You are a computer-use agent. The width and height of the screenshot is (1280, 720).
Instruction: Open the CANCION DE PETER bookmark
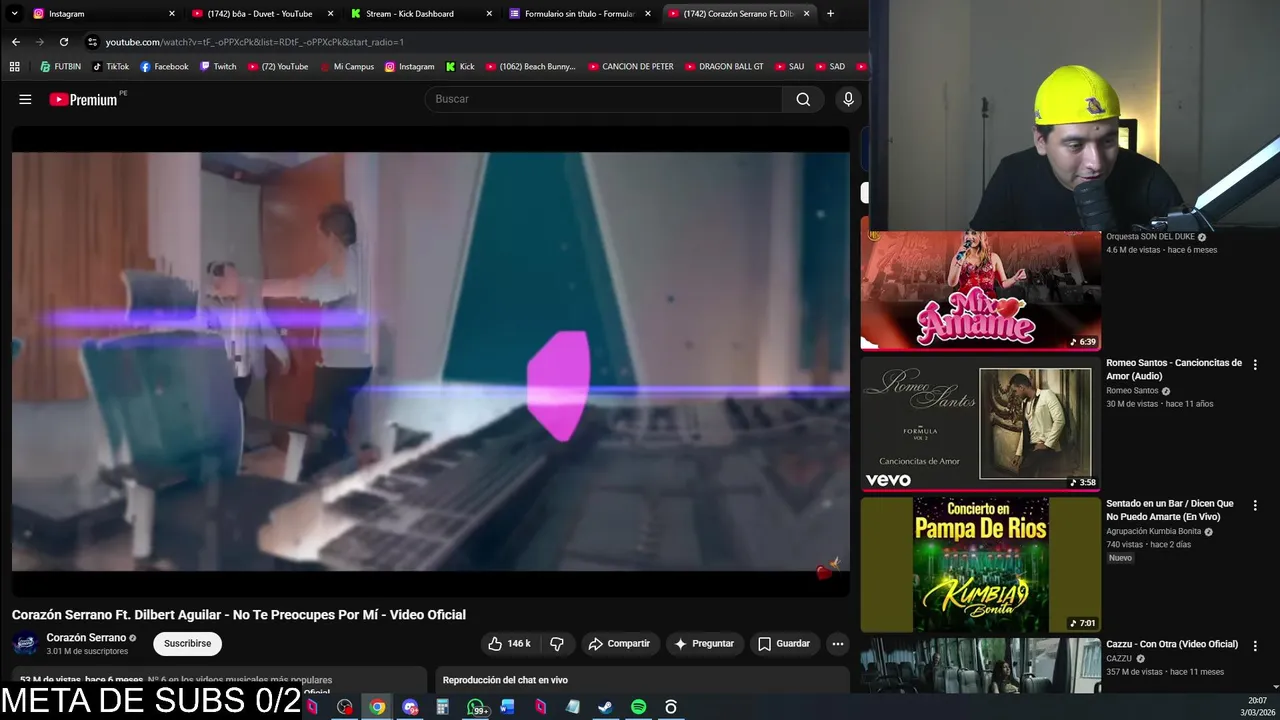(631, 66)
